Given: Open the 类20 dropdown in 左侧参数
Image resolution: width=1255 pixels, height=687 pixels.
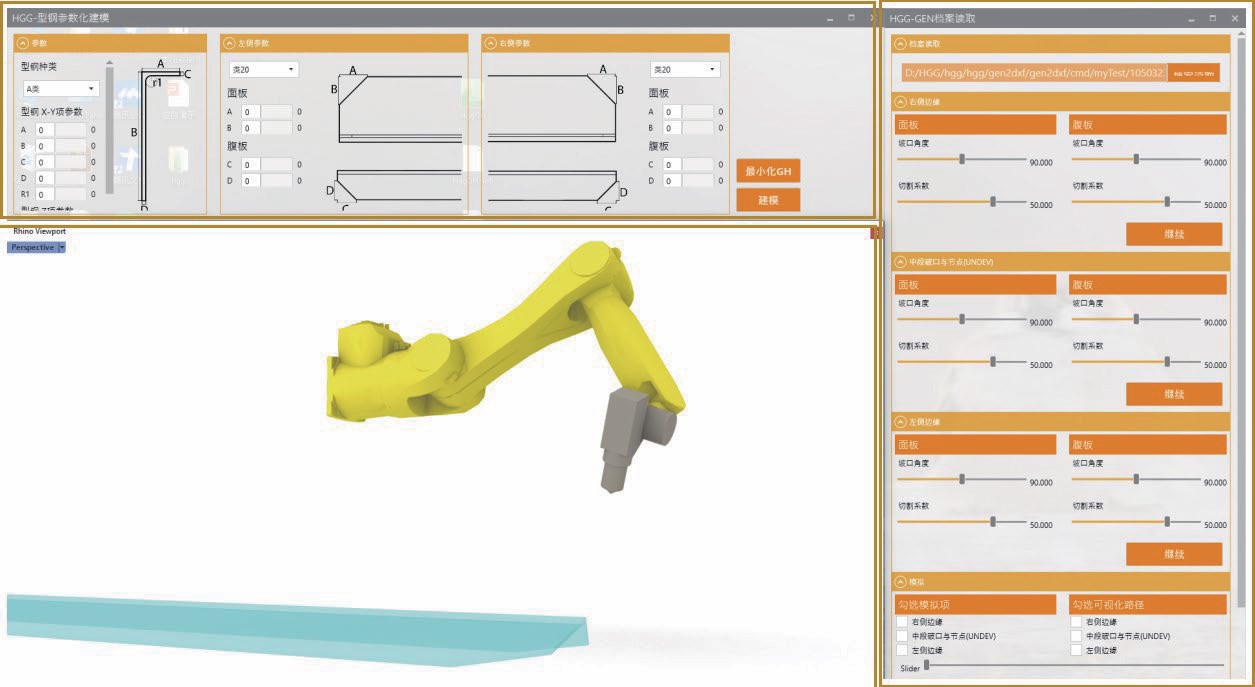Looking at the screenshot, I should [263, 70].
